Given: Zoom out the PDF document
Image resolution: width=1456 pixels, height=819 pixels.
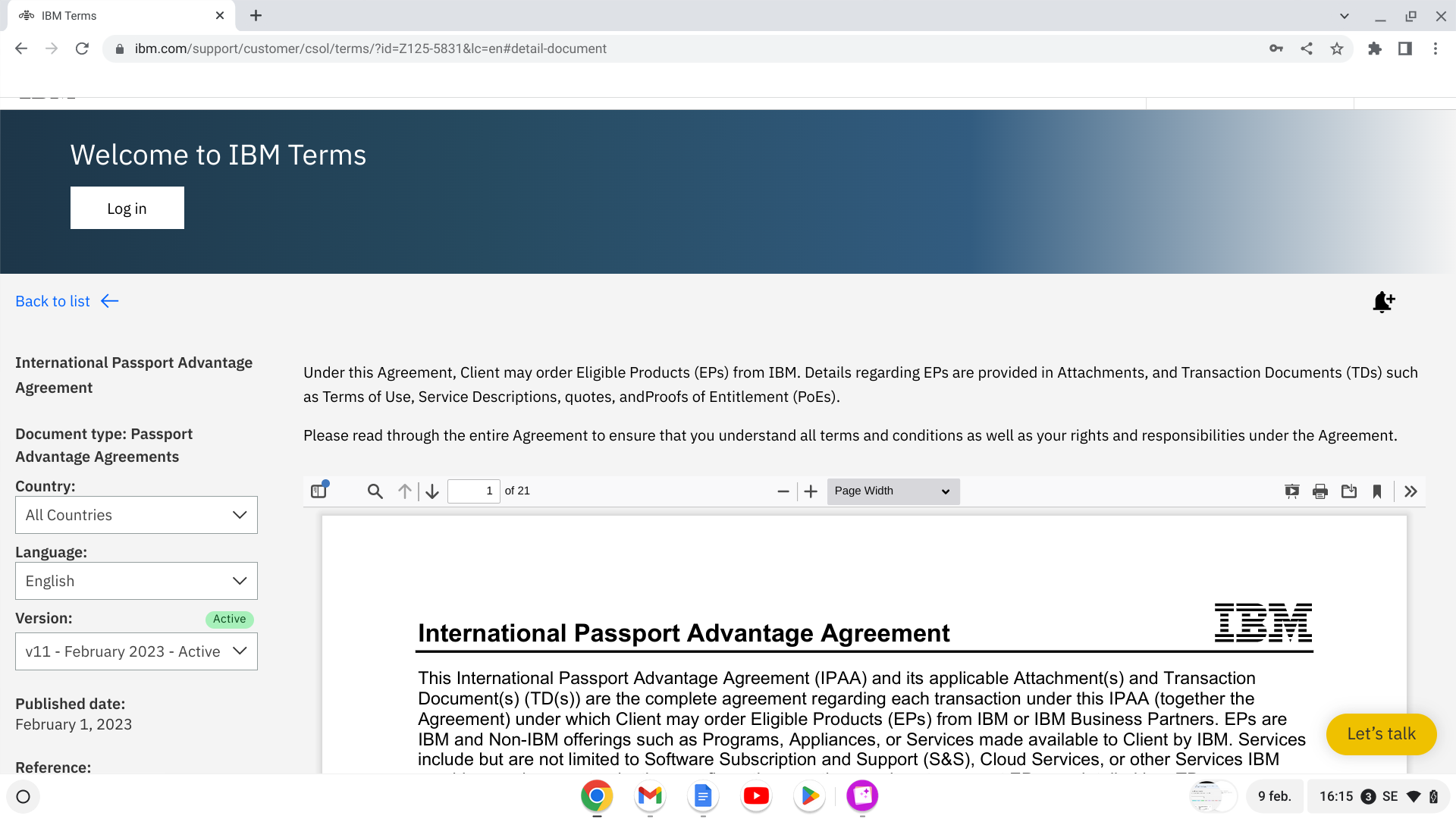Looking at the screenshot, I should (783, 491).
